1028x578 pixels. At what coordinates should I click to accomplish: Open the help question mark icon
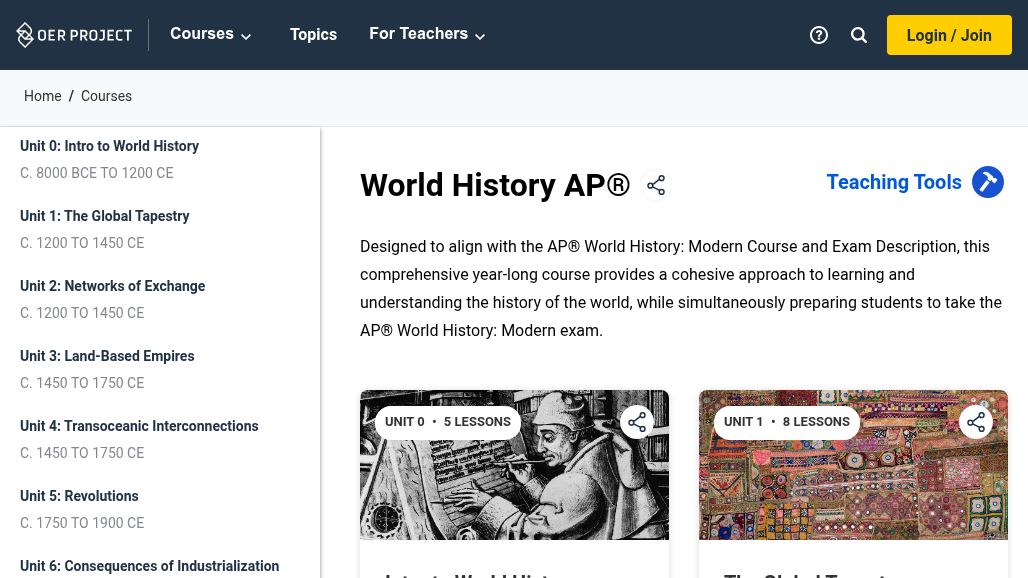tap(819, 35)
